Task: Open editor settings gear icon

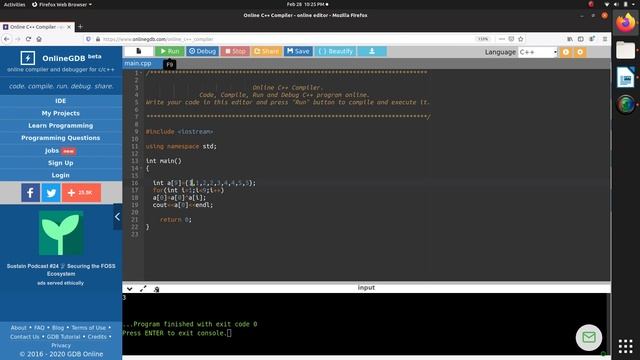Action: [580, 52]
